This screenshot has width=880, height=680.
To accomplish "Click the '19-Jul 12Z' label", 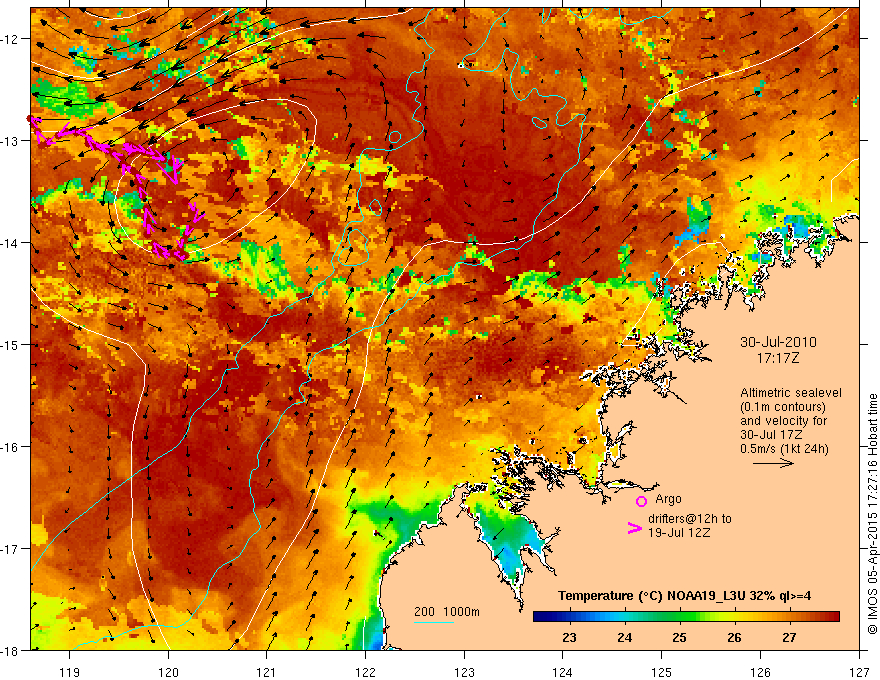I will tap(679, 532).
